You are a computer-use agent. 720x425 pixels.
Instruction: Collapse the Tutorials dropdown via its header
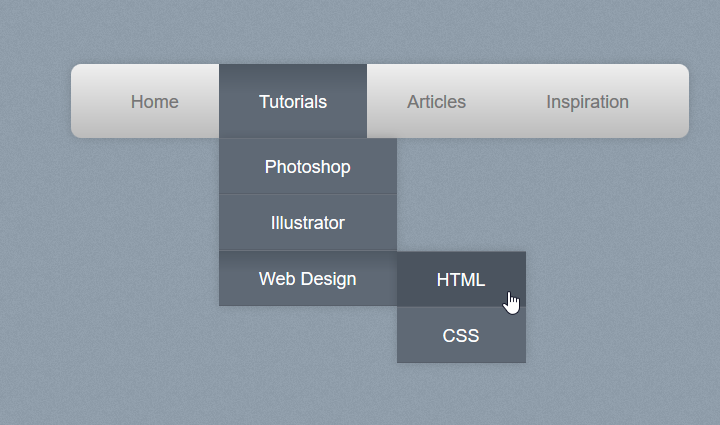coord(293,101)
